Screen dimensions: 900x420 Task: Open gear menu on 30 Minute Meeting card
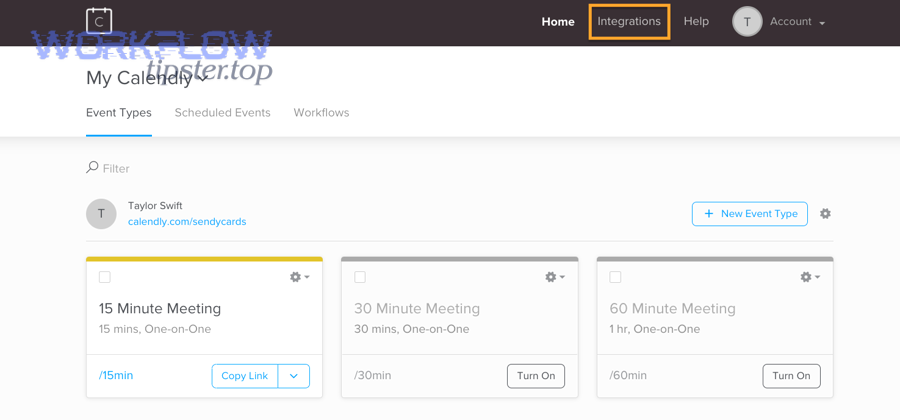pos(555,277)
